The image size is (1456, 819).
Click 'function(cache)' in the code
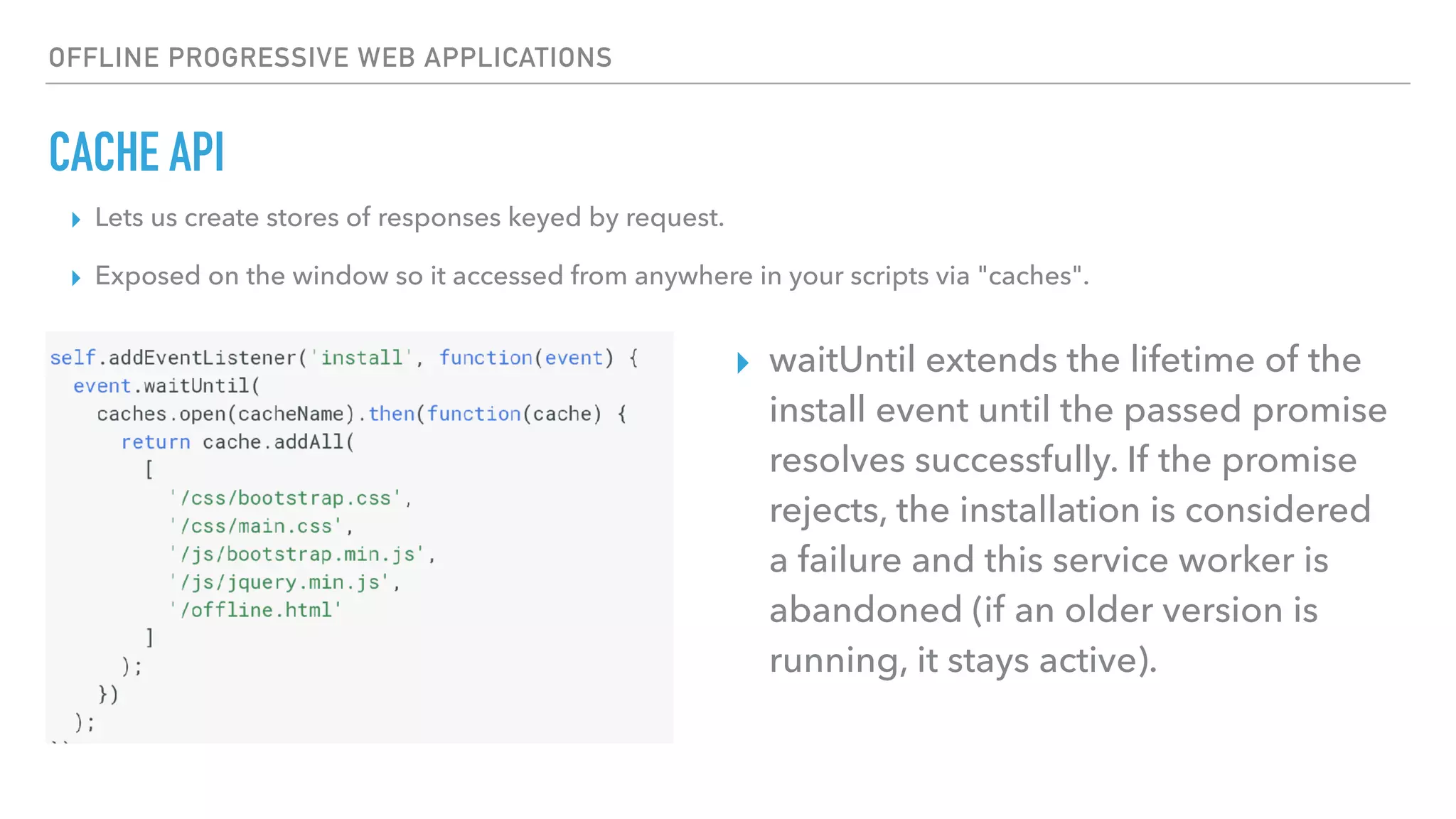pos(514,414)
